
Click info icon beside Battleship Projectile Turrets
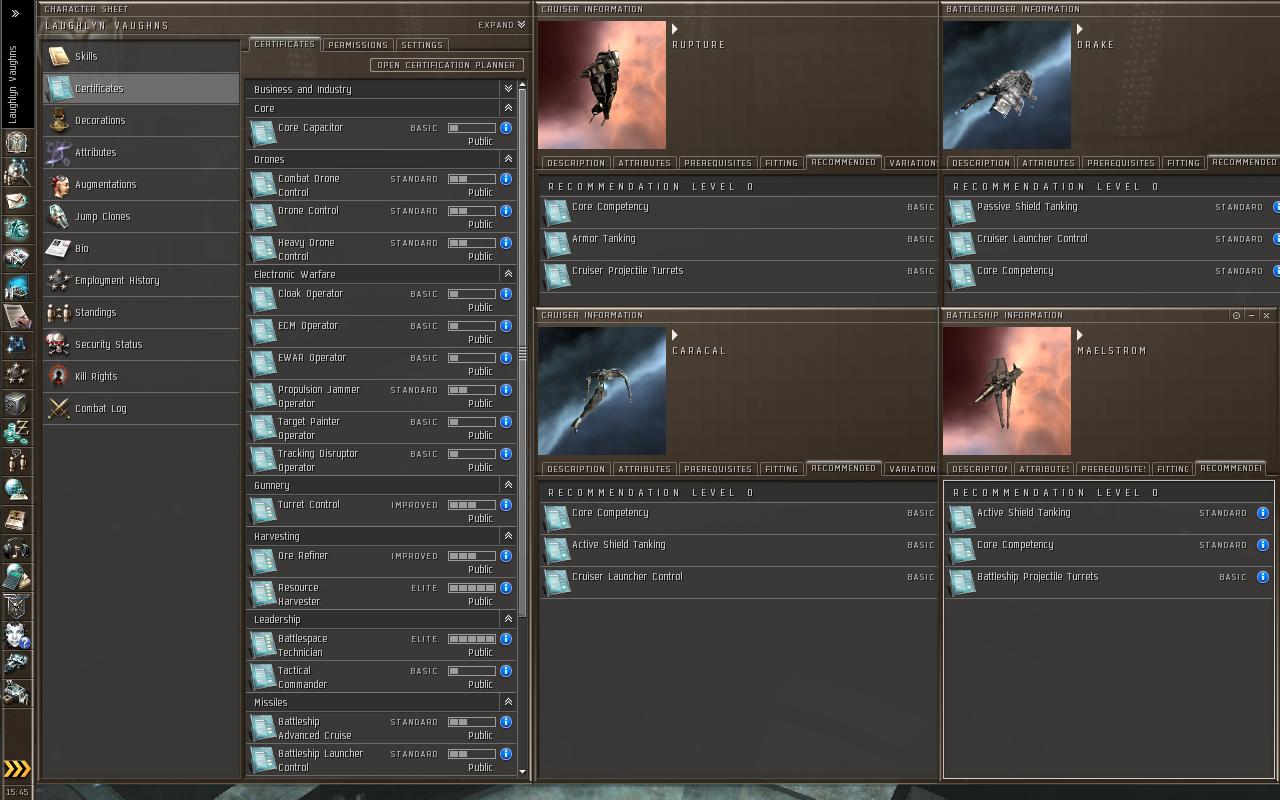pyautogui.click(x=1263, y=577)
